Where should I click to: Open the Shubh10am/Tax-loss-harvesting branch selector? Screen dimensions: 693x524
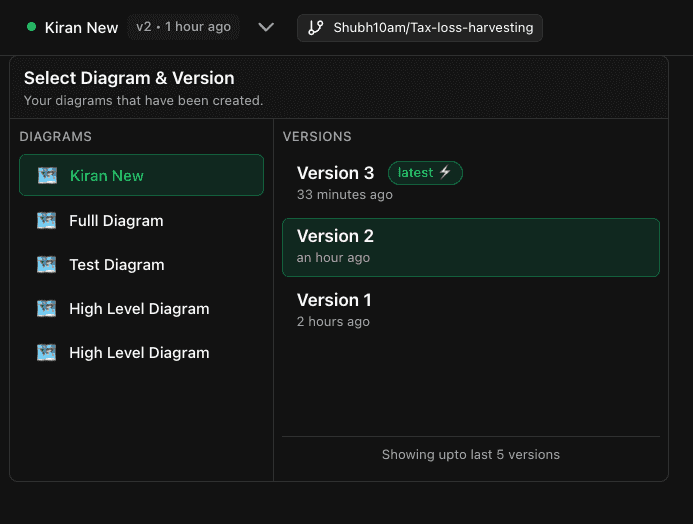click(x=420, y=28)
